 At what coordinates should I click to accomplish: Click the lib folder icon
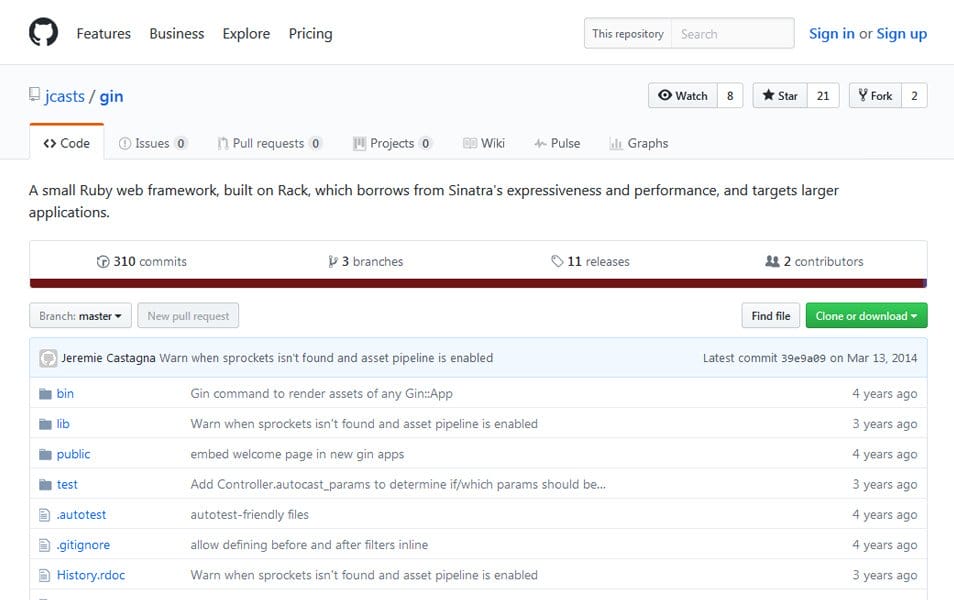point(45,424)
